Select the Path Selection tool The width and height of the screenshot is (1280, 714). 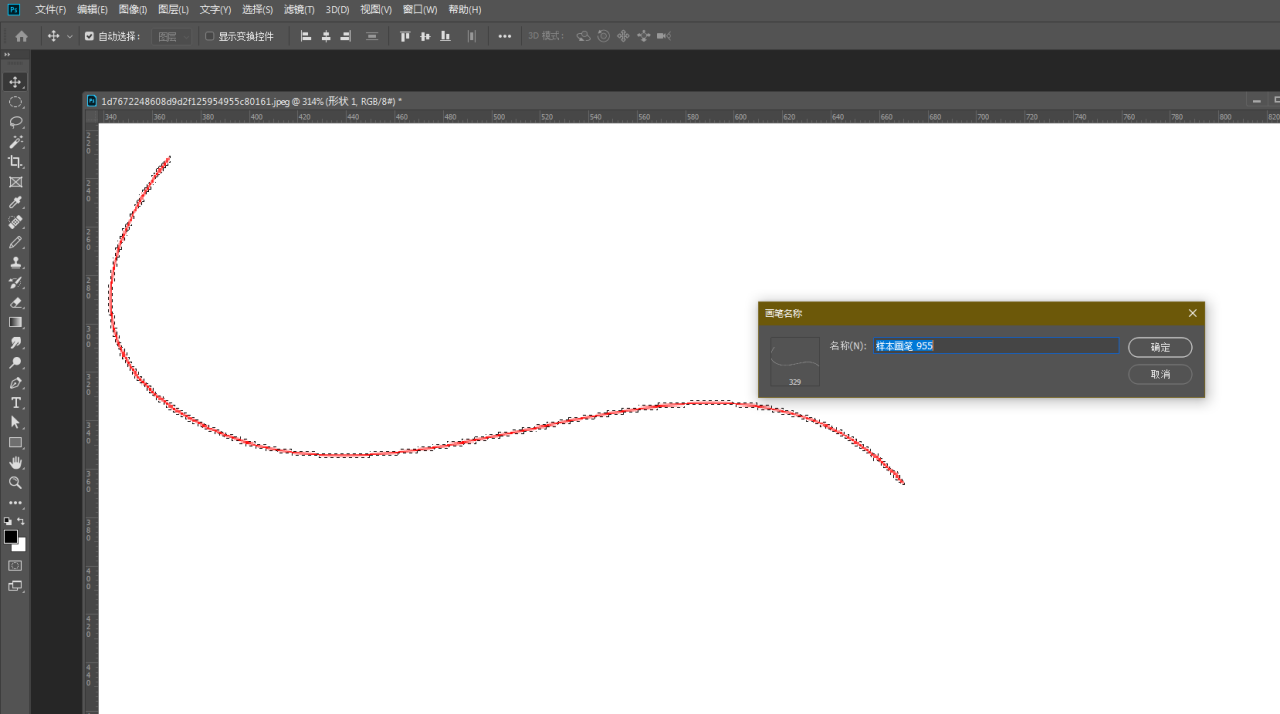pyautogui.click(x=15, y=422)
